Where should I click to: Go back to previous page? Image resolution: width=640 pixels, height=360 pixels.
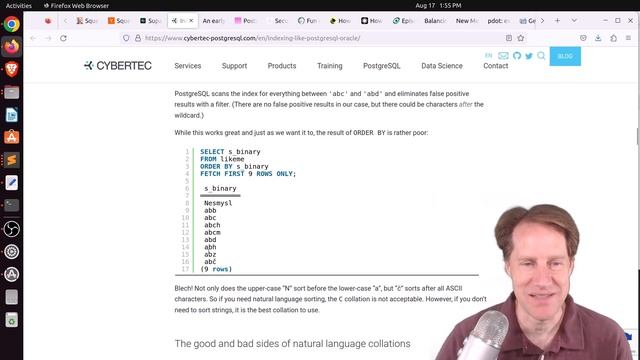click(x=33, y=38)
